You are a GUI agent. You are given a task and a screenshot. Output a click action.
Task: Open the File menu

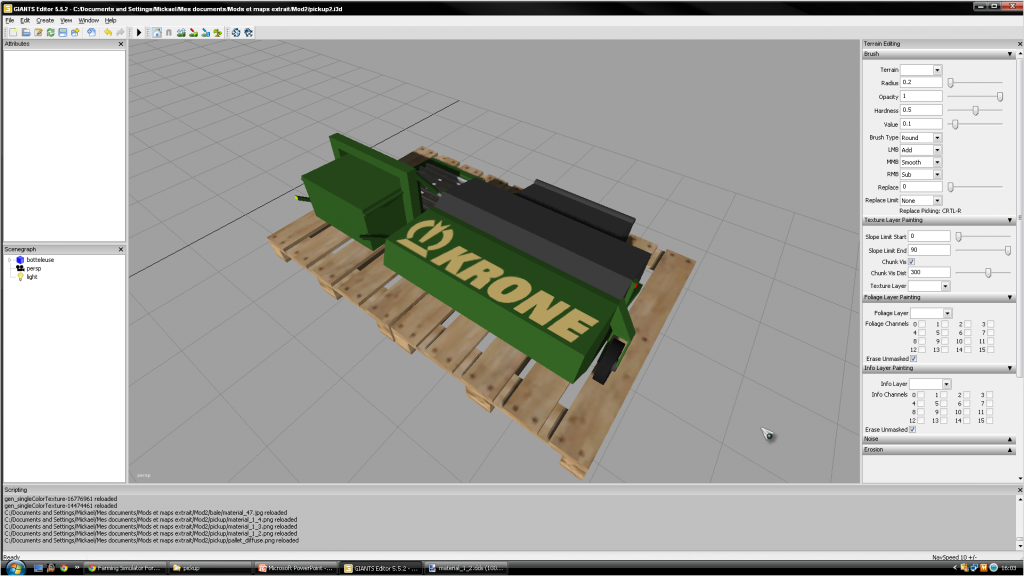coord(10,21)
